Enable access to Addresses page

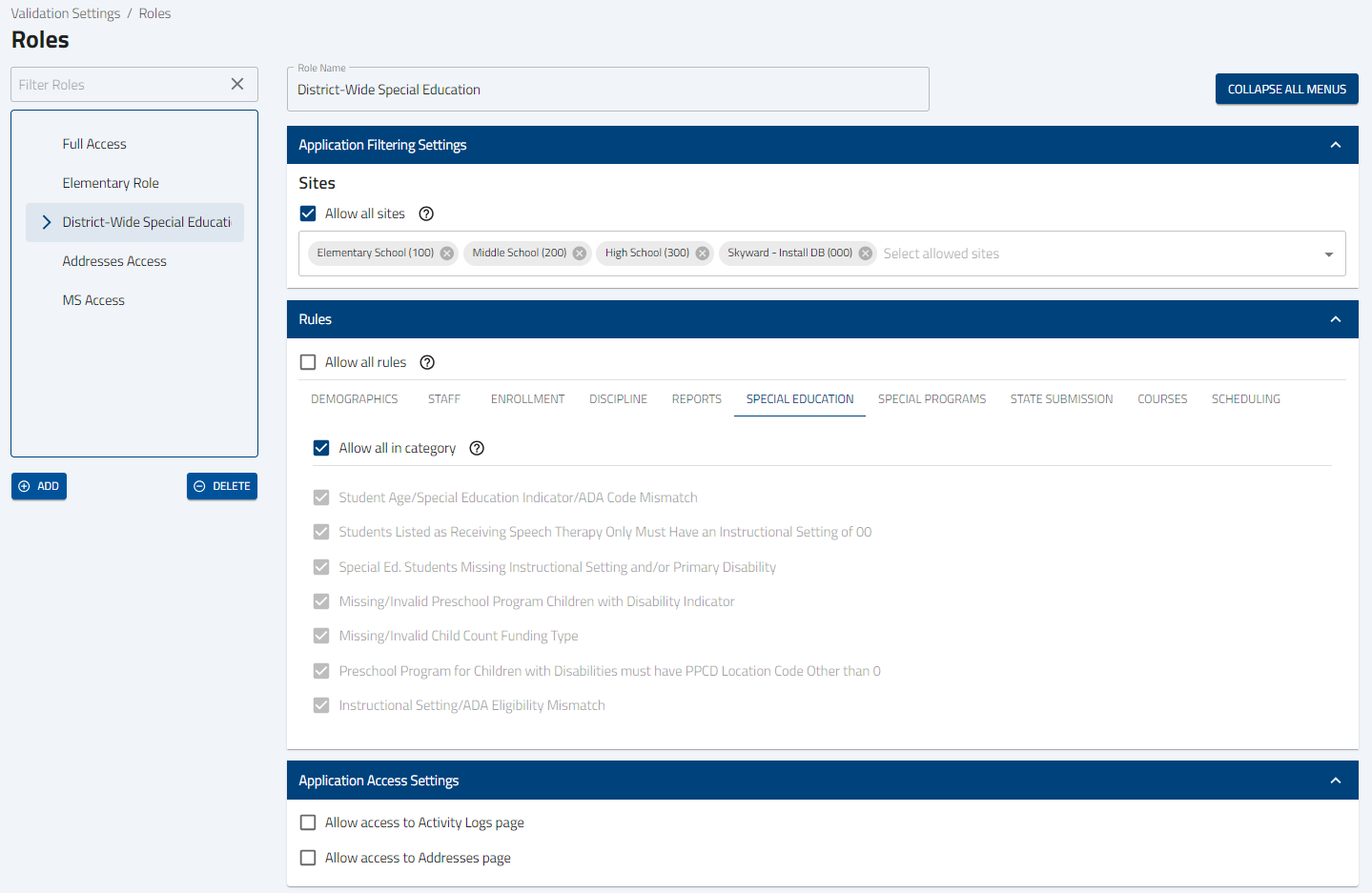tap(308, 858)
